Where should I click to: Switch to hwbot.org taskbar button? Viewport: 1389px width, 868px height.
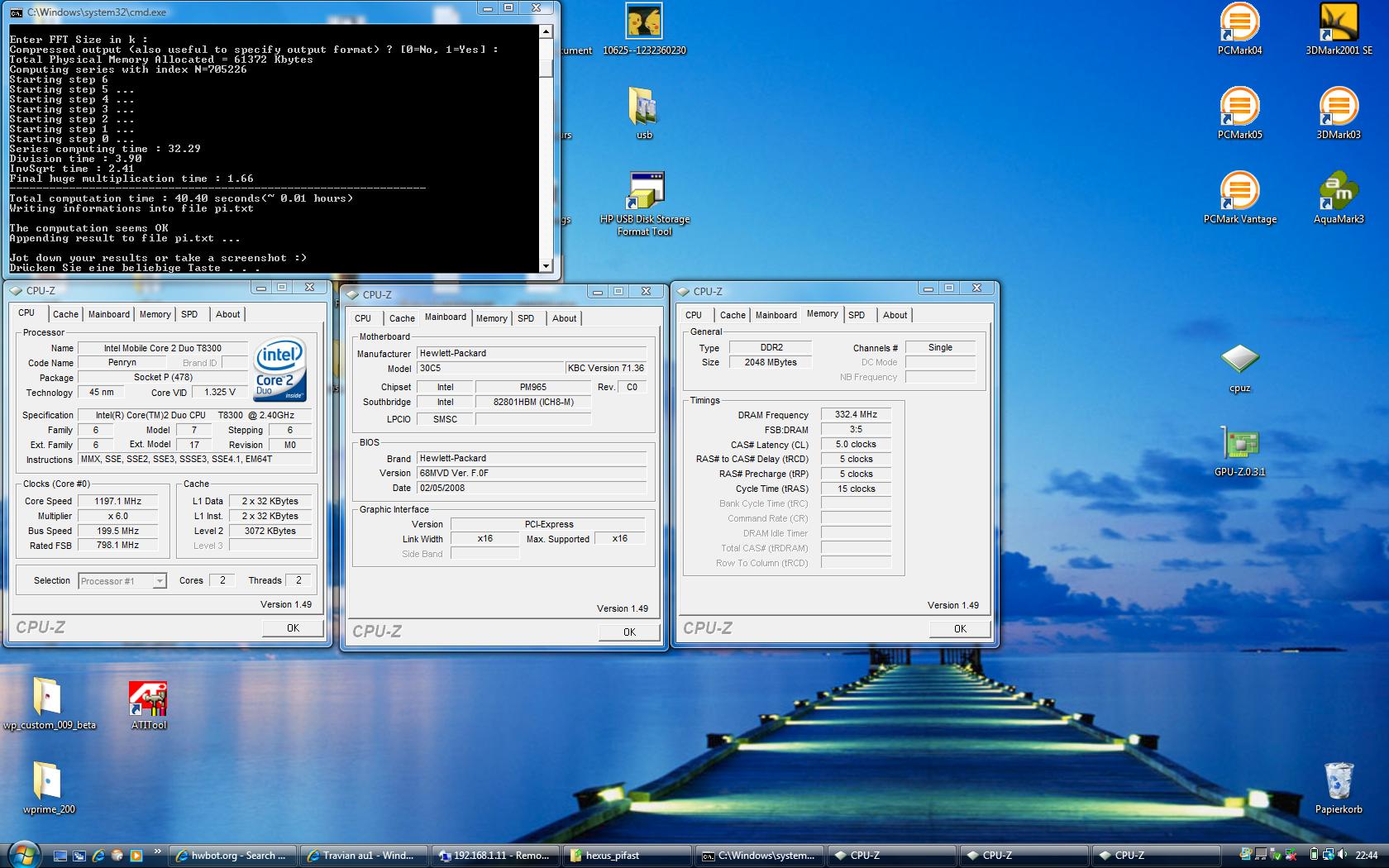click(x=232, y=856)
